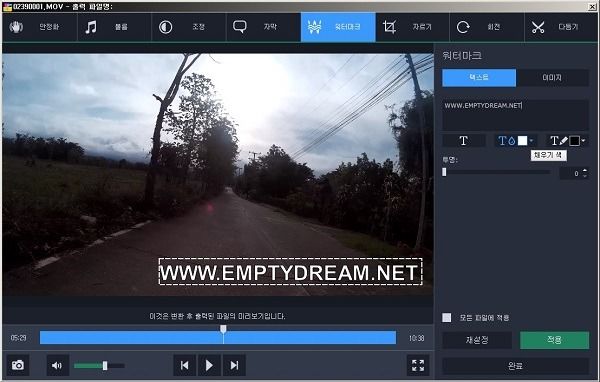Click the 10:38 total duration label
Viewport: 600px width, 382px height.
pyautogui.click(x=416, y=338)
